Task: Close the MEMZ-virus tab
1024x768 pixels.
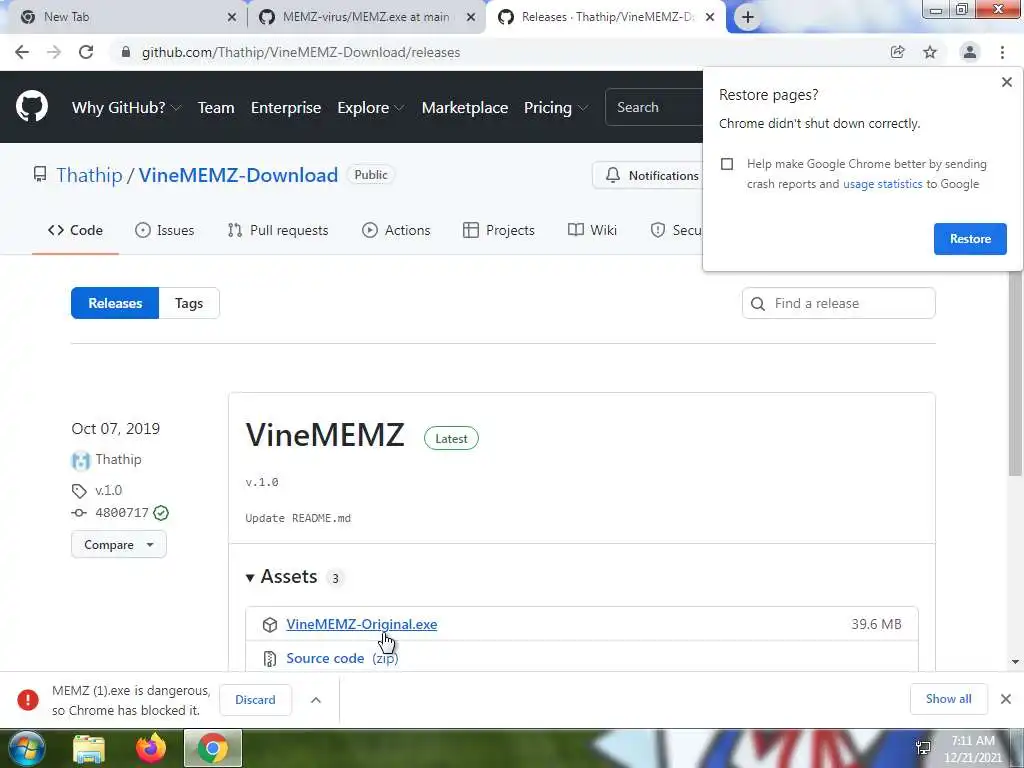Action: click(x=471, y=18)
